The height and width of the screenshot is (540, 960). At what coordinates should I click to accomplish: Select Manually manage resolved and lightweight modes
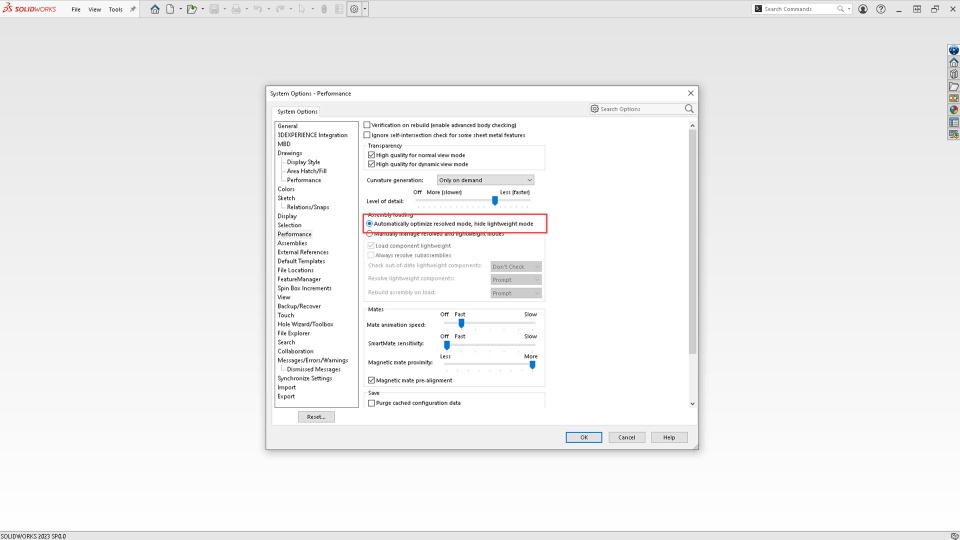[369, 234]
